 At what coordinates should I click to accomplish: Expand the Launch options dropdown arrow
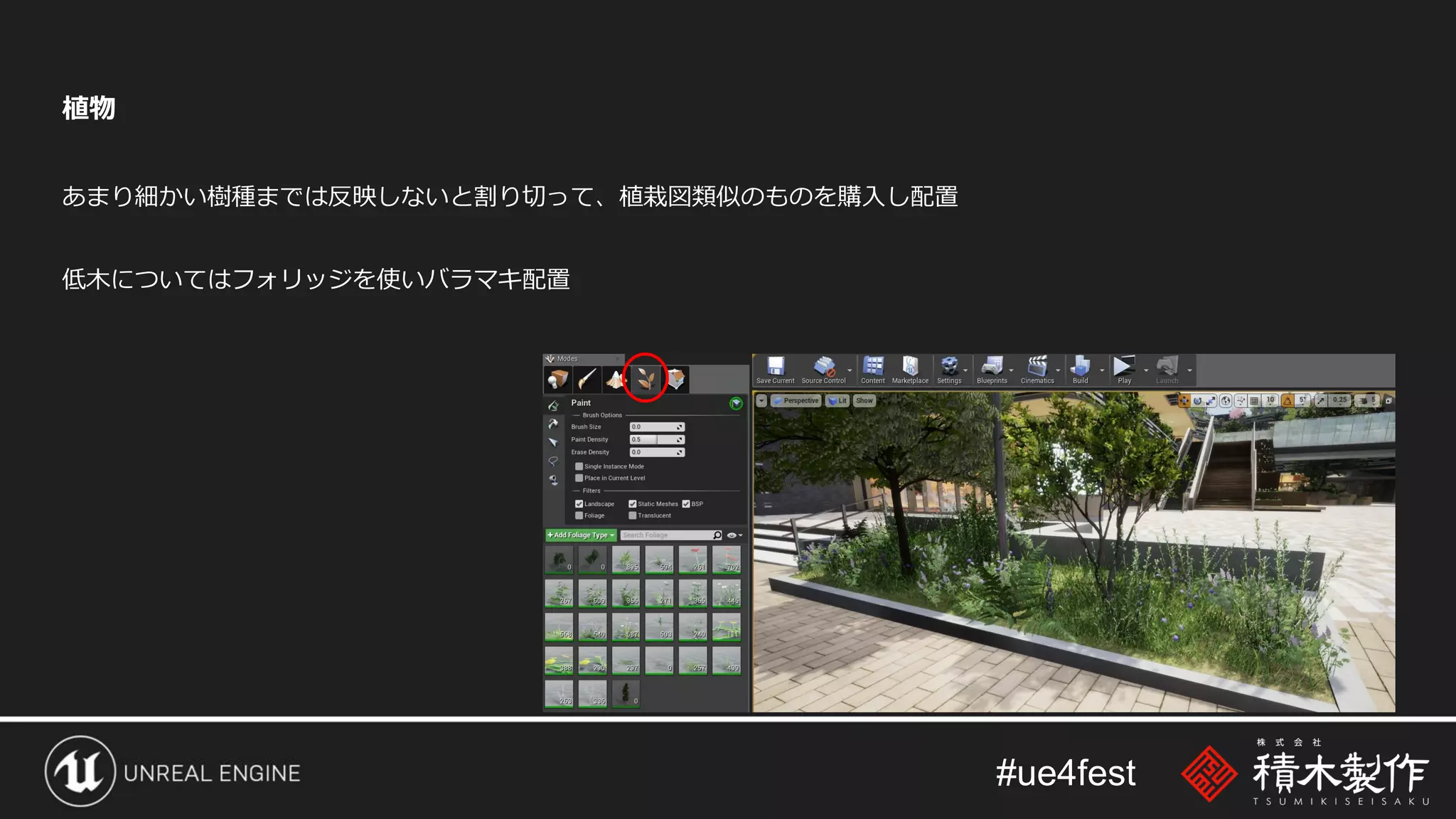click(x=1189, y=370)
